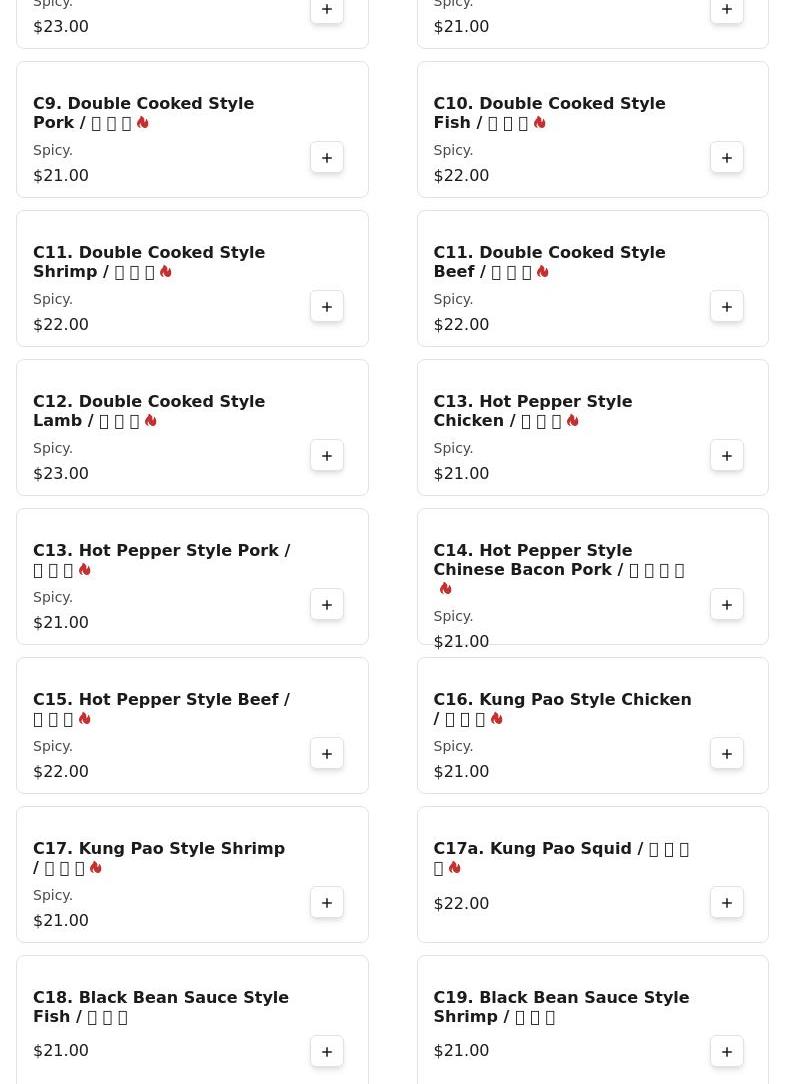785x1084 pixels.
Task: Add Double Cooked Style Beef to cart
Action: pyautogui.click(x=727, y=307)
